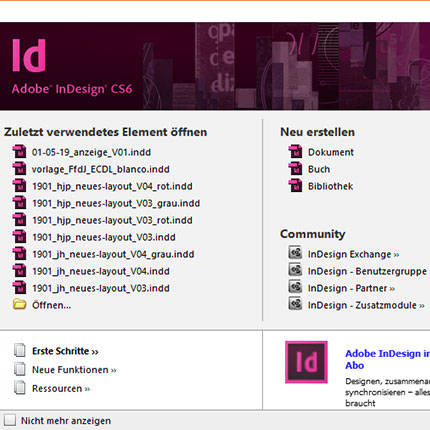The width and height of the screenshot is (430, 430).
Task: Click the InDesign Exchange community icon
Action: 295,253
